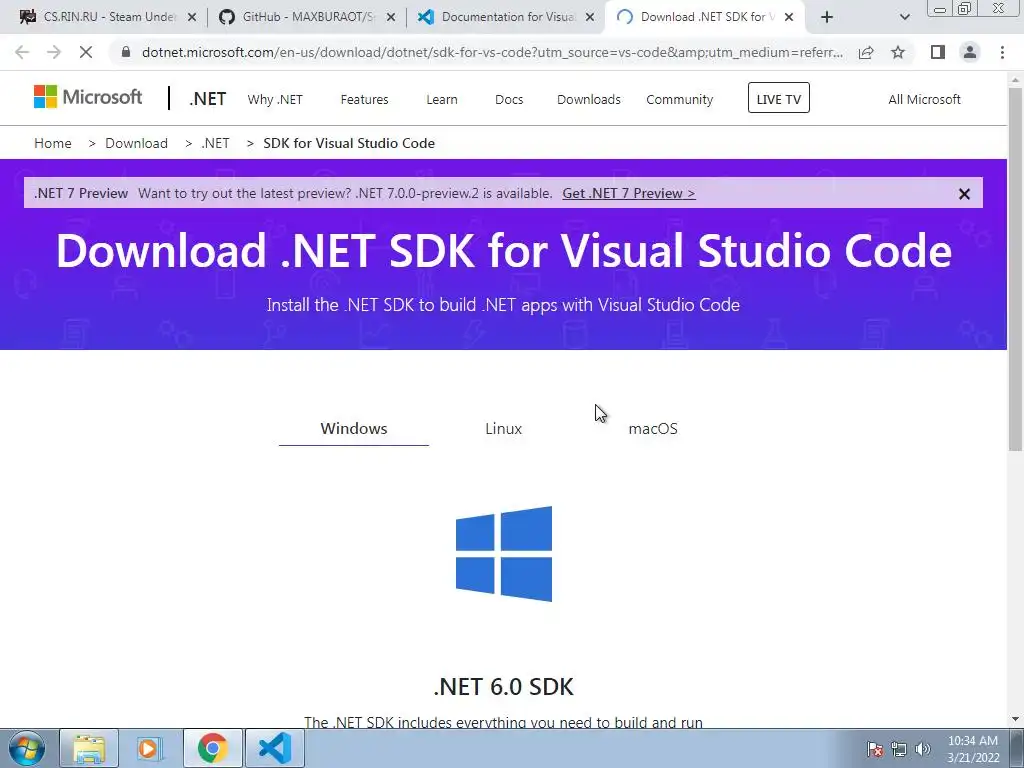Viewport: 1024px width, 768px height.
Task: Share this page using the share icon
Action: coord(866,52)
